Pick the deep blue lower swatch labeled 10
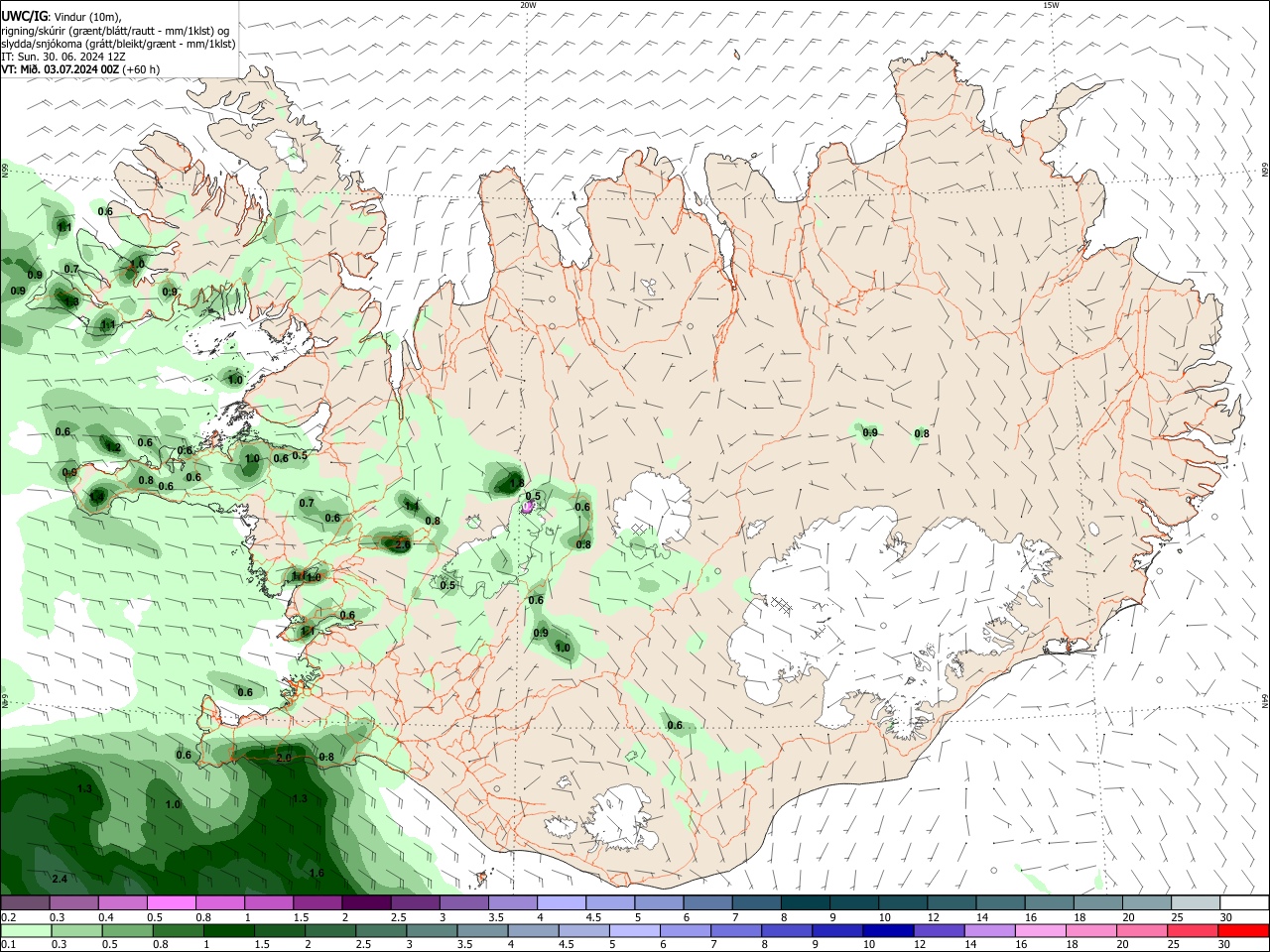Screen dimensions: 1270x952 [888, 930]
